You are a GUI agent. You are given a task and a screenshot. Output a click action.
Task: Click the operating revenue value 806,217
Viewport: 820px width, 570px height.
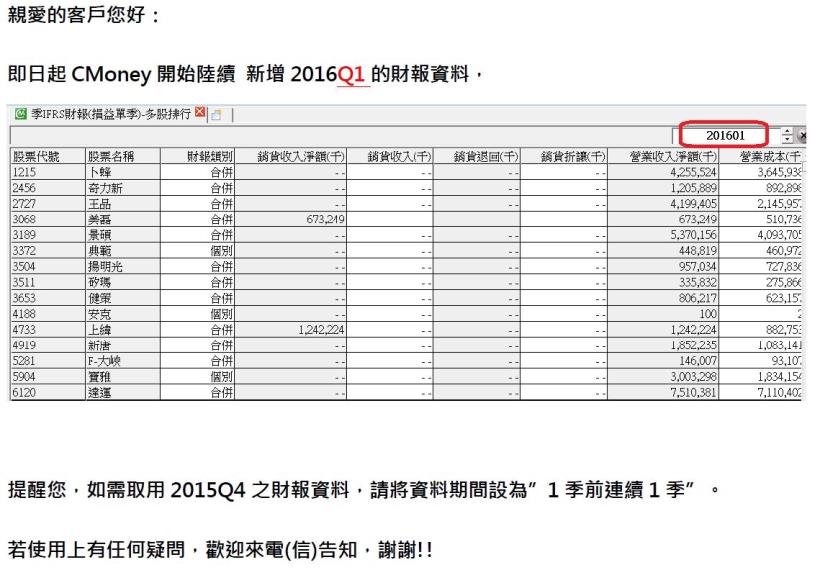[698, 298]
